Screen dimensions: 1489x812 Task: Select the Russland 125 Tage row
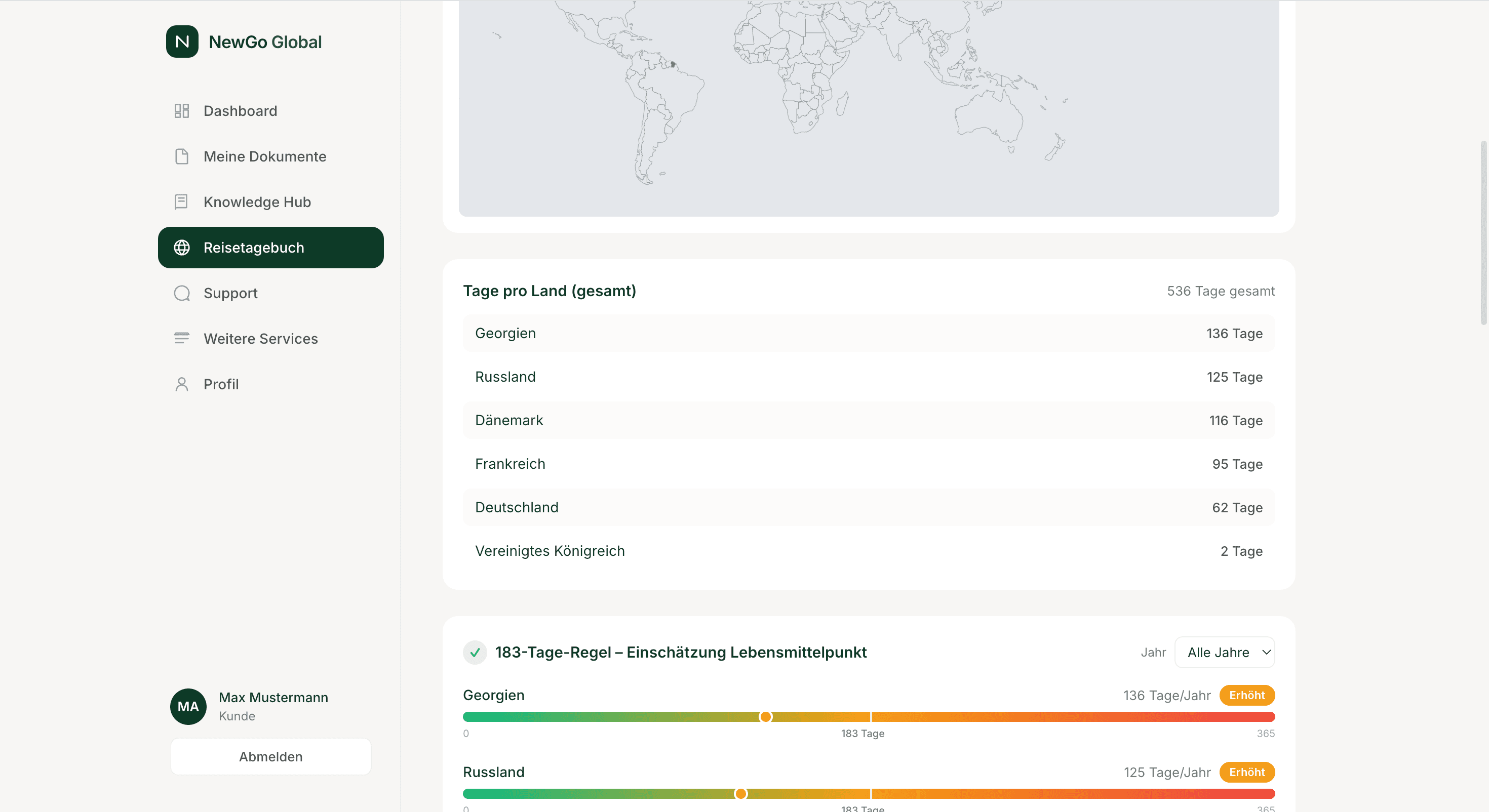tap(869, 377)
